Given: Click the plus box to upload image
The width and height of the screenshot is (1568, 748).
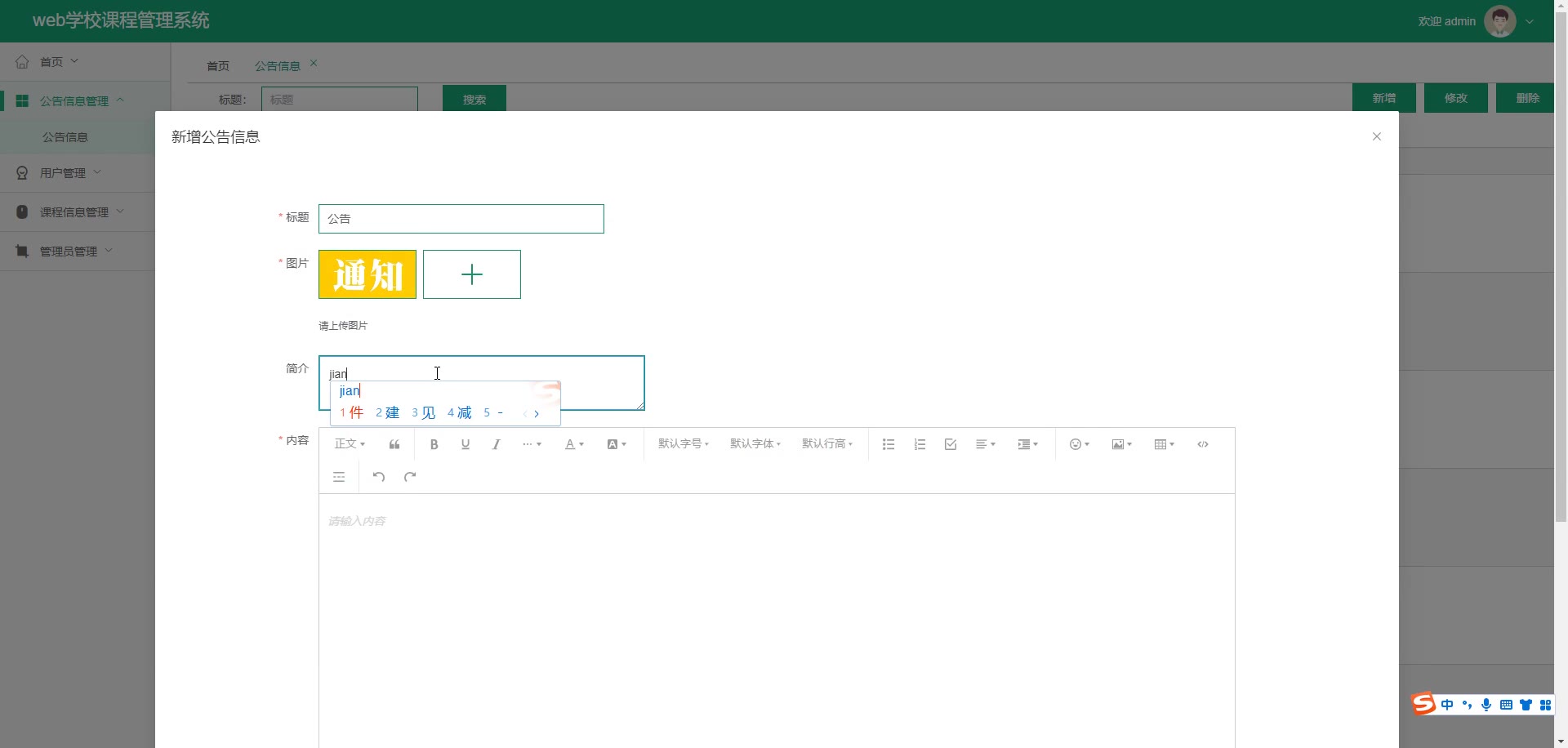Looking at the screenshot, I should (x=472, y=274).
